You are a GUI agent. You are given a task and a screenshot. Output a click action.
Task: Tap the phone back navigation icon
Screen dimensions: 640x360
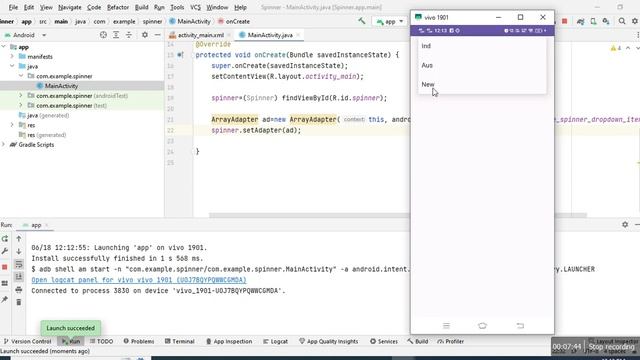coord(520,326)
